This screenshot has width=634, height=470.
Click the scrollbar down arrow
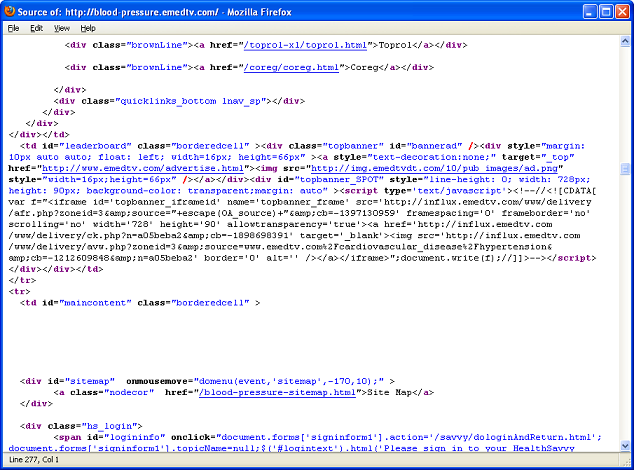[625, 446]
